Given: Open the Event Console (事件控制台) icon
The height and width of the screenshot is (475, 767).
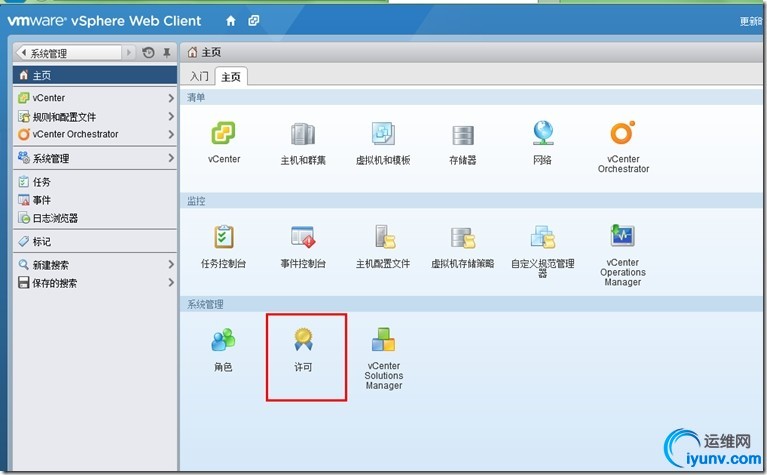Looking at the screenshot, I should click(303, 237).
